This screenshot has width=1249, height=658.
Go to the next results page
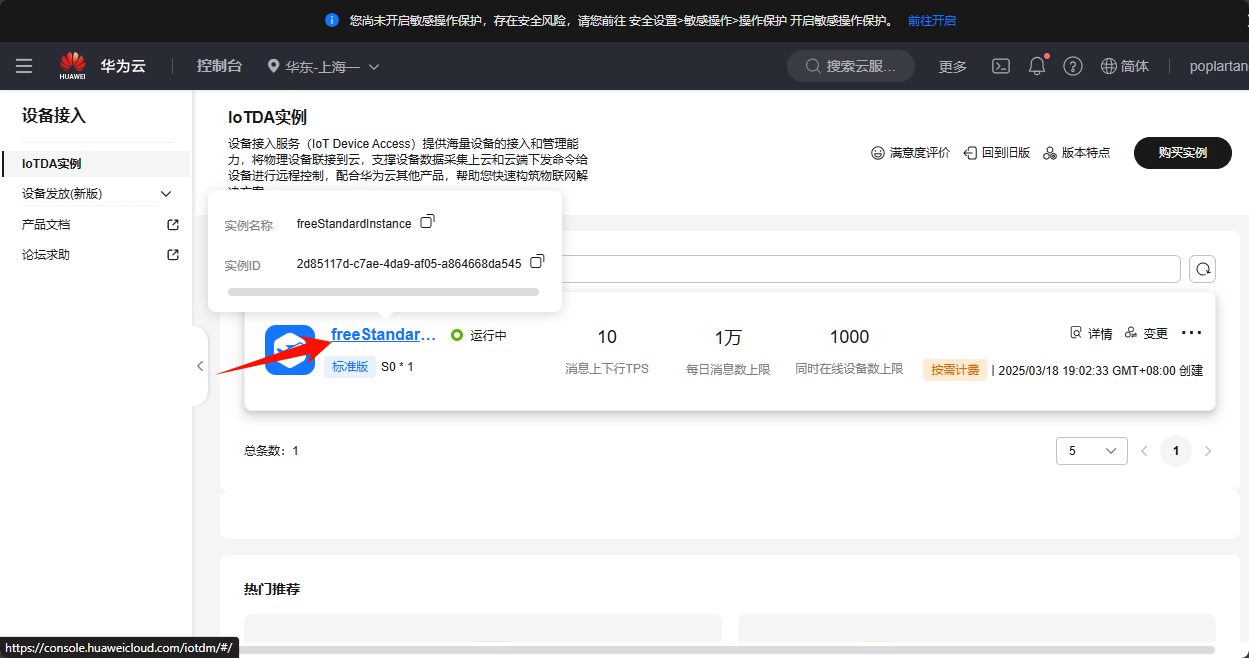1208,451
